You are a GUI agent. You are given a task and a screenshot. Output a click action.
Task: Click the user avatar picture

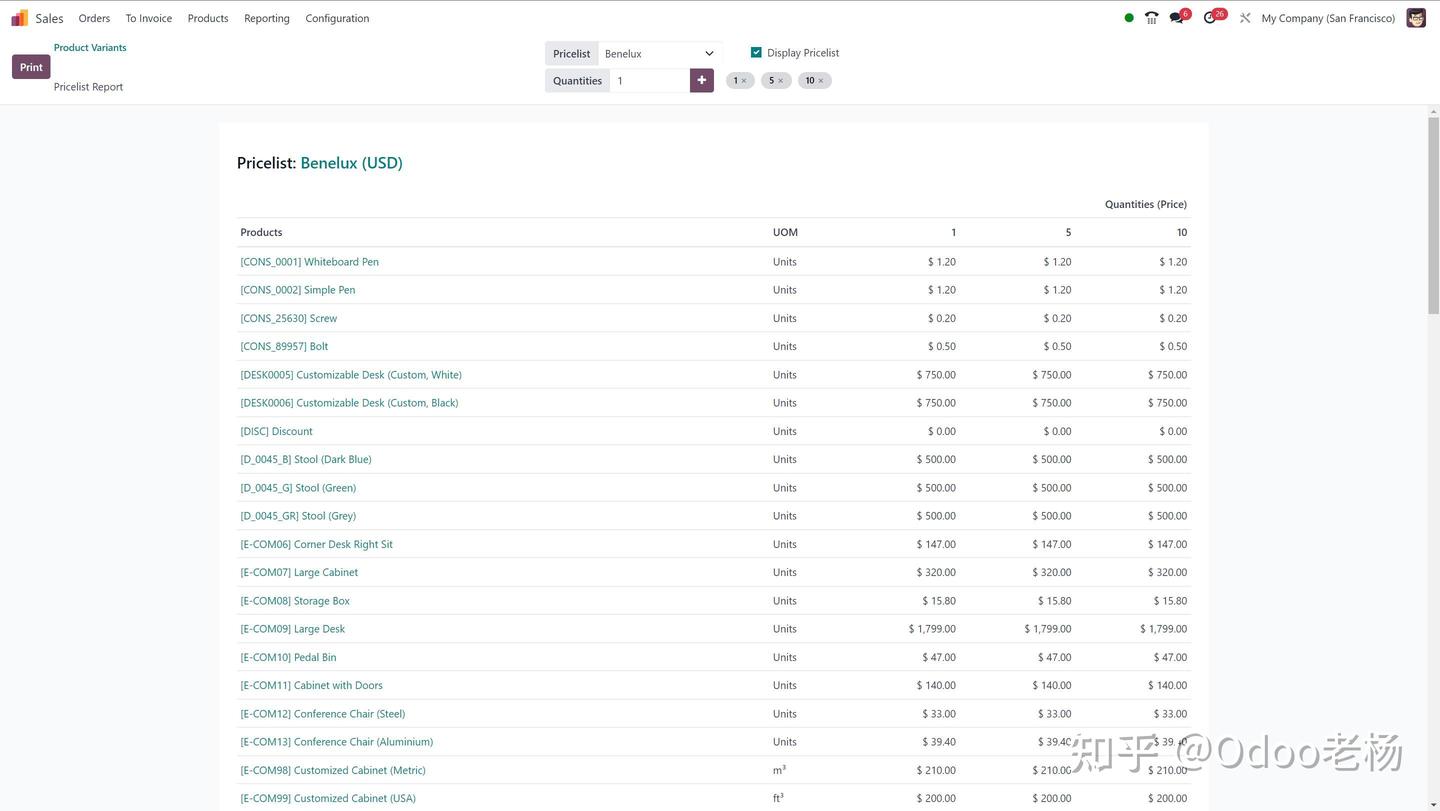tap(1416, 18)
